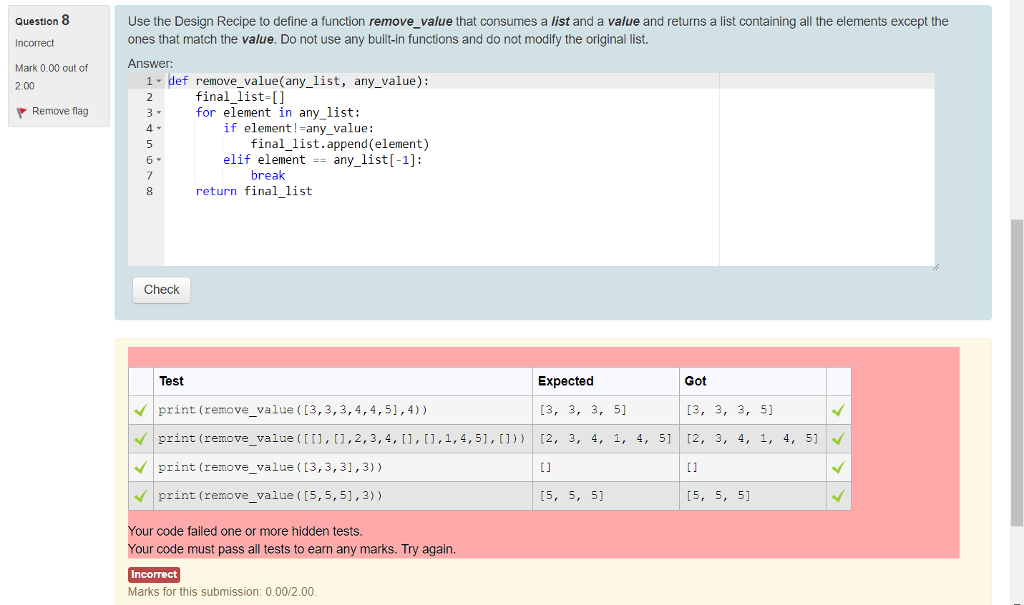The image size is (1024, 605).
Task: Click code line 'for element in any_list:'
Action: coord(278,112)
